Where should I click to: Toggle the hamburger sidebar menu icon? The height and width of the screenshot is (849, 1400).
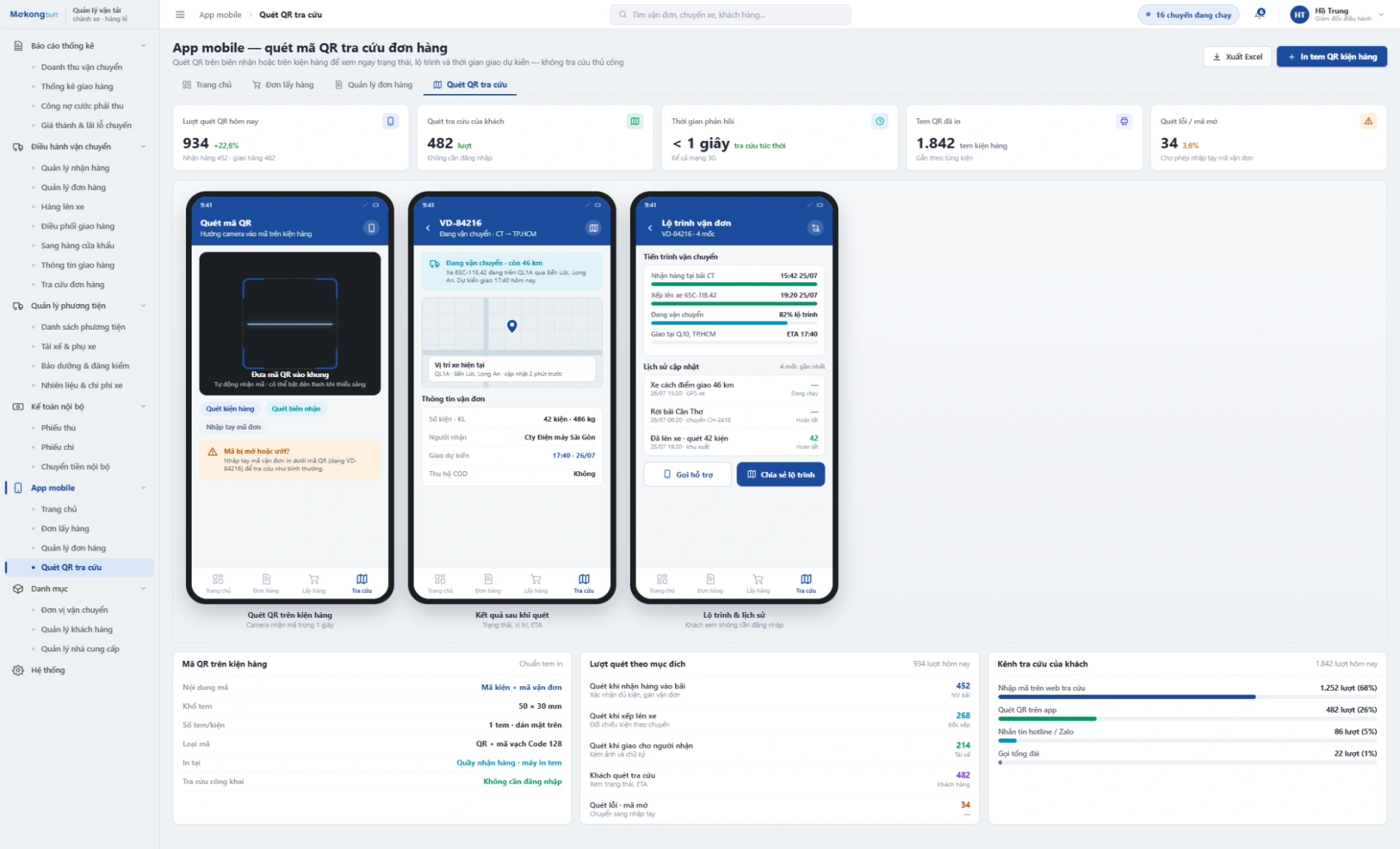click(180, 15)
